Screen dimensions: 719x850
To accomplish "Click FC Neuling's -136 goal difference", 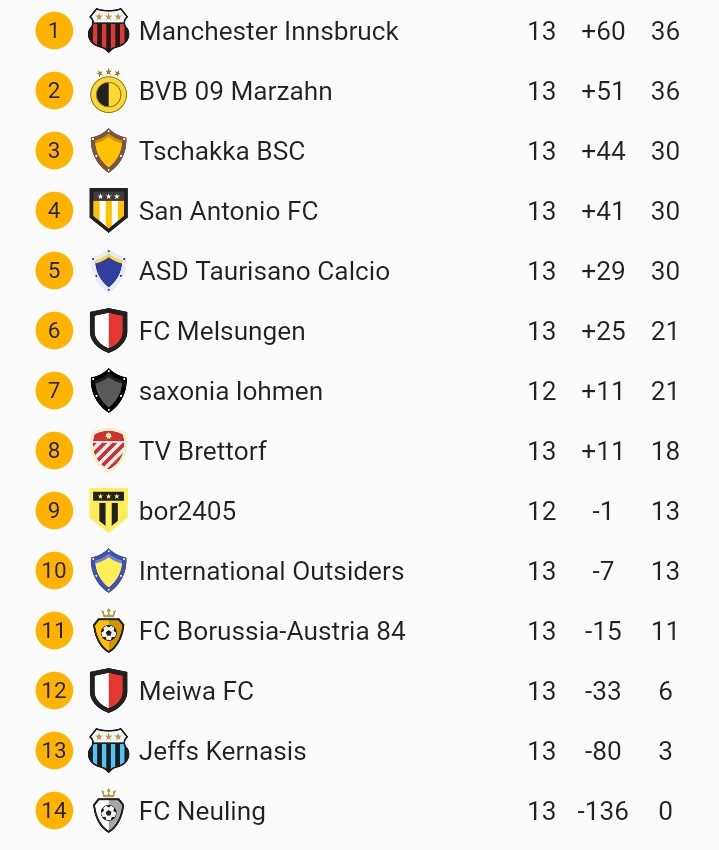I will pos(603,811).
